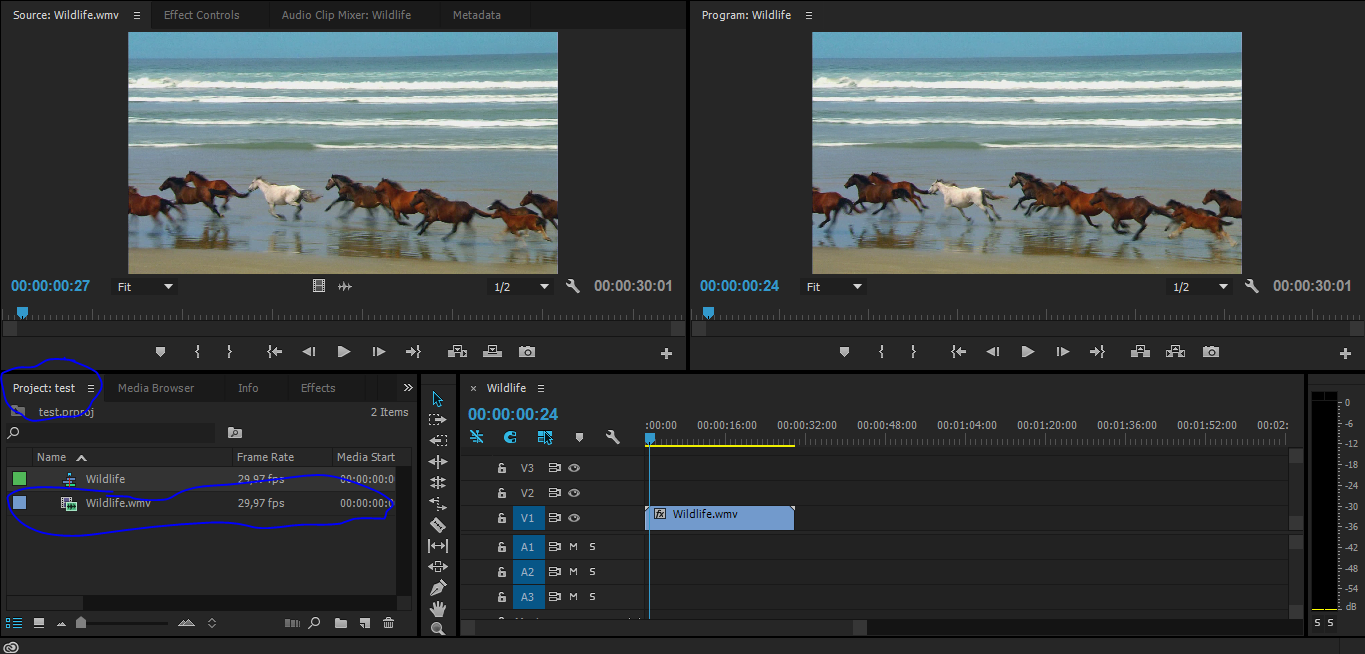Viewport: 1365px width, 654px height.
Task: Select the Track Select Forward tool
Action: [x=437, y=420]
